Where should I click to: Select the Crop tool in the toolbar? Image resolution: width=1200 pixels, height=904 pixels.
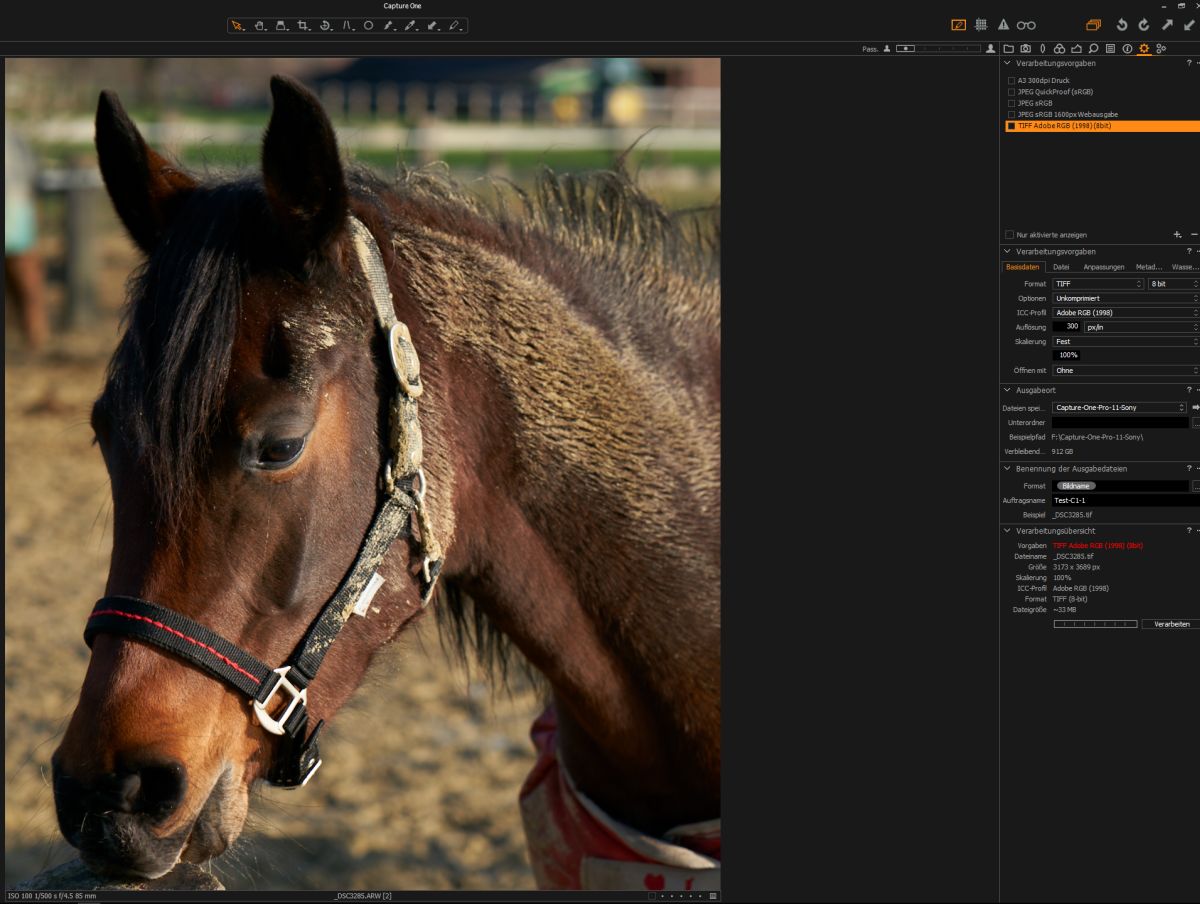302,25
